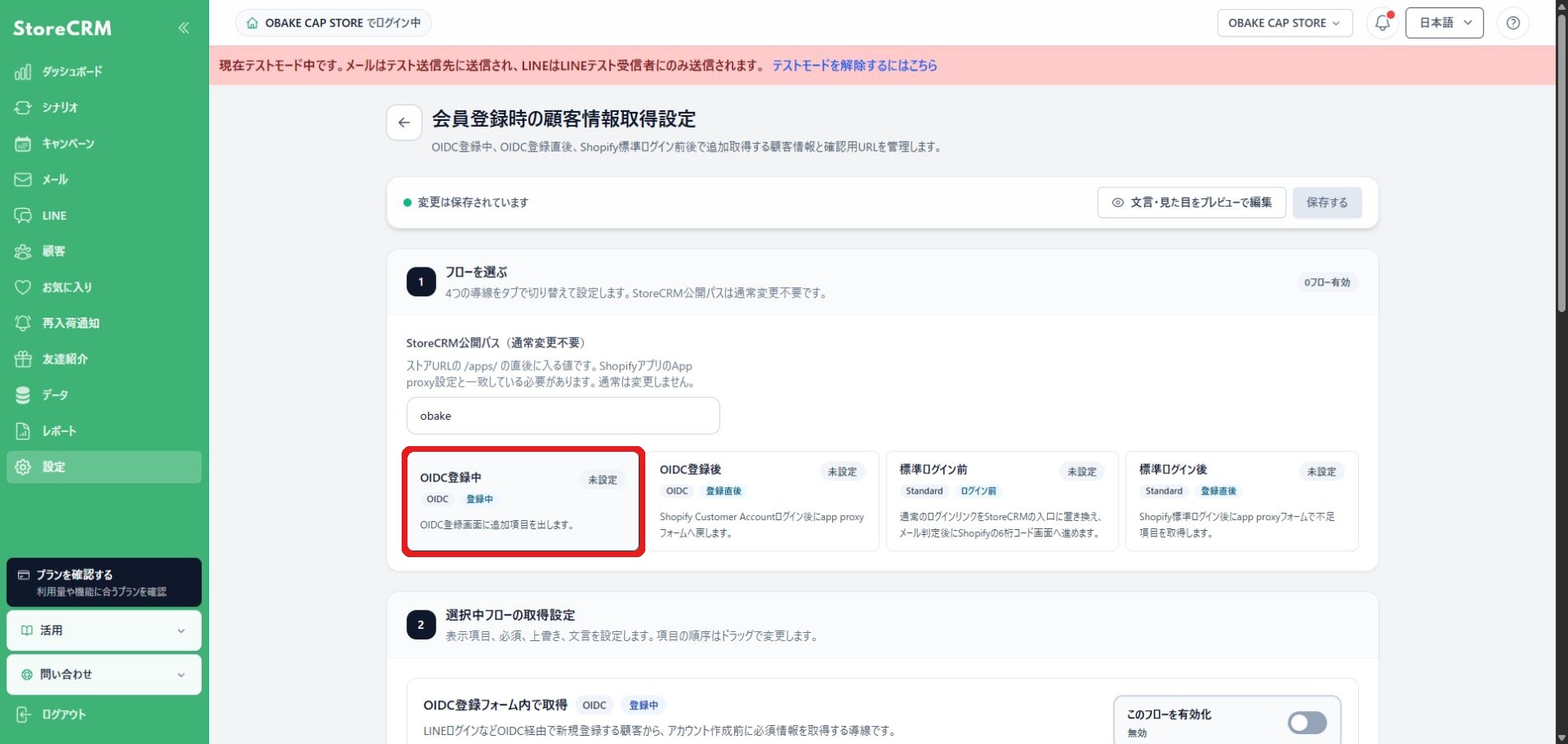Screen dimensions: 1568x744
Task: Click the レポート document icon
Action: [x=23, y=431]
